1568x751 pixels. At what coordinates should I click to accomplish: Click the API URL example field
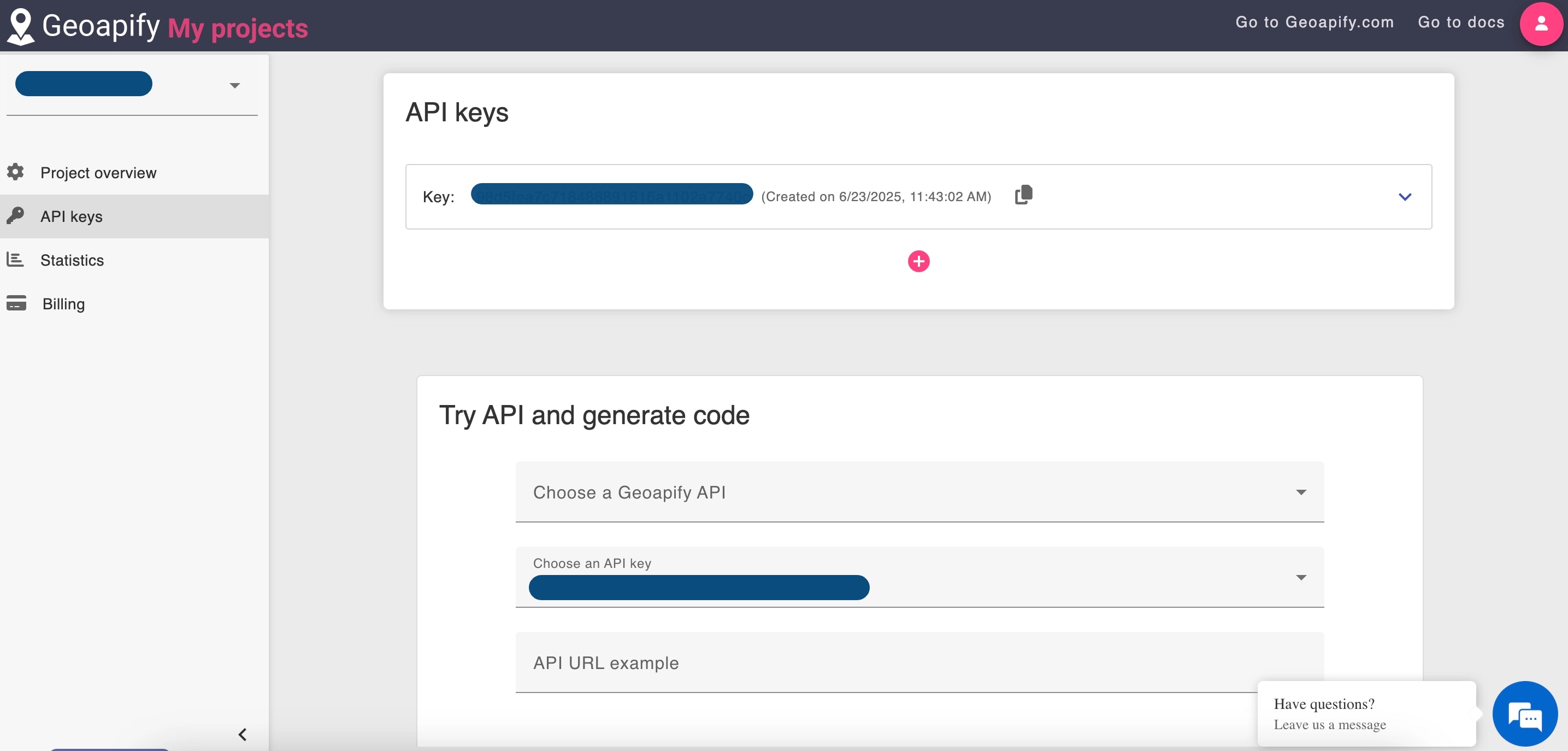919,662
